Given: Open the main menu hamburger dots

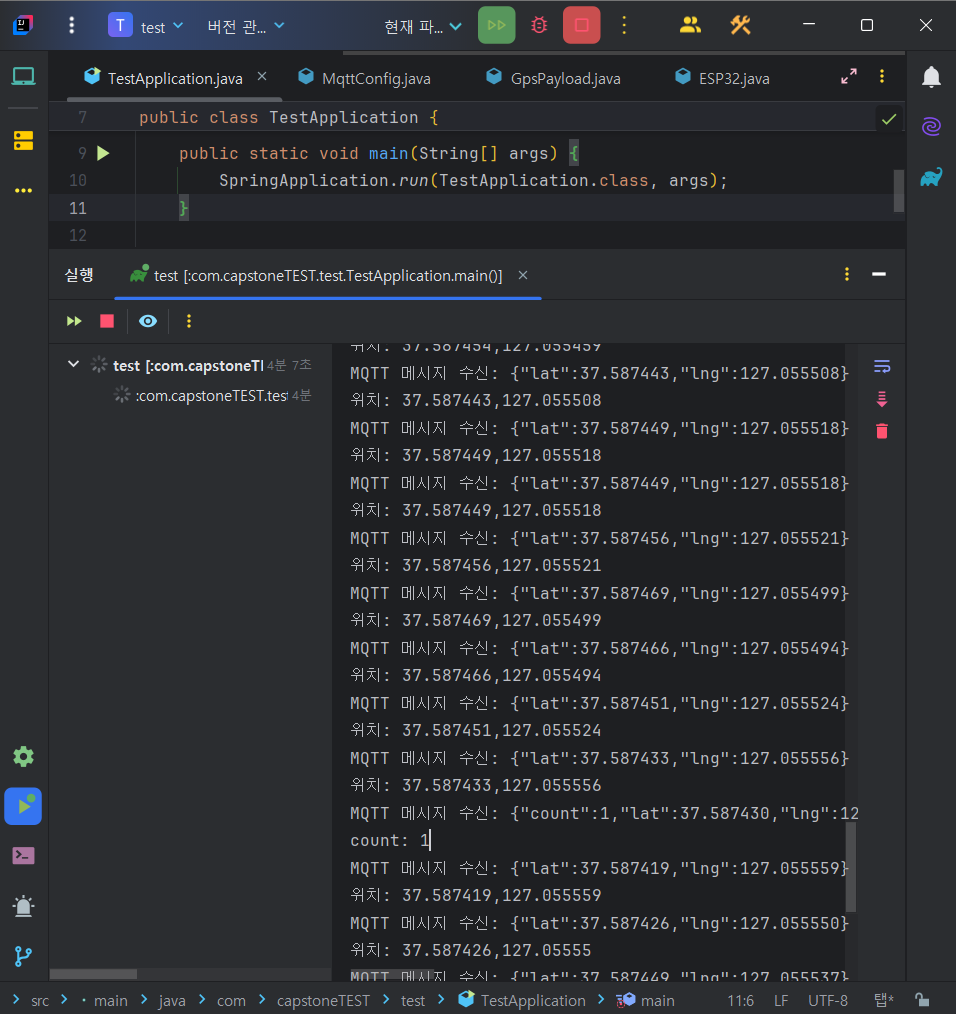Looking at the screenshot, I should coord(71,25).
